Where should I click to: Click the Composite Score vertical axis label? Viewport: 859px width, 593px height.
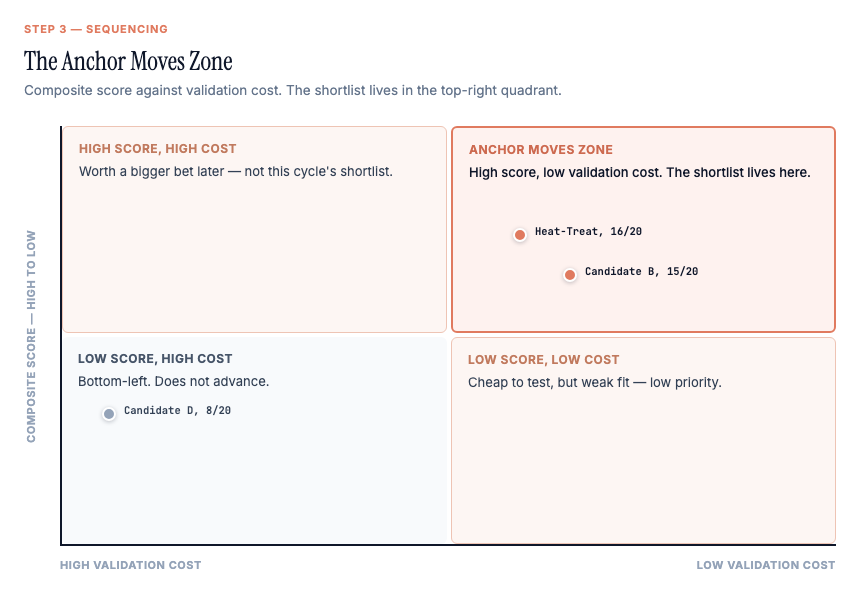tap(31, 336)
